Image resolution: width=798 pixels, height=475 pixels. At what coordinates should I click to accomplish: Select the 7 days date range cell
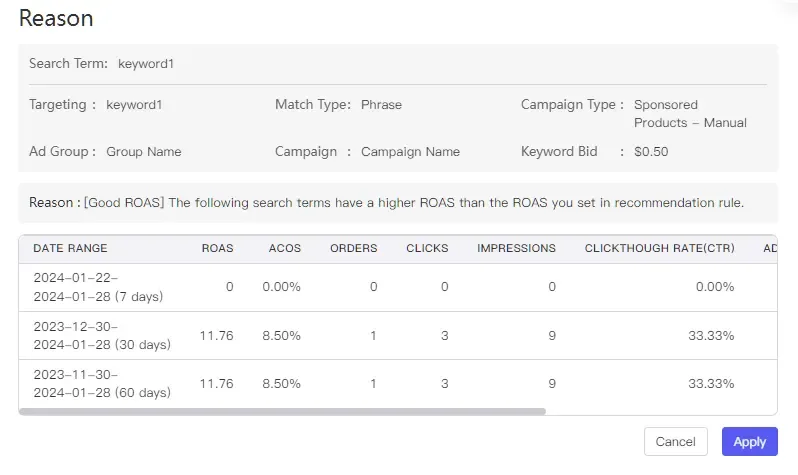[98, 287]
